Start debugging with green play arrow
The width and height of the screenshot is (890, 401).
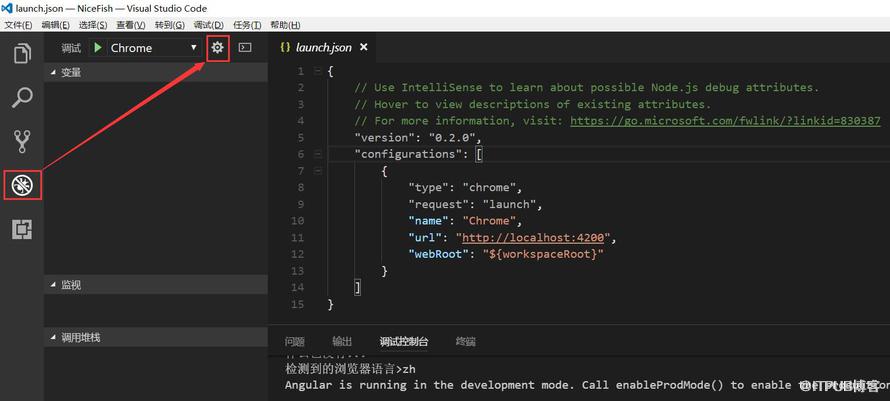coord(98,48)
